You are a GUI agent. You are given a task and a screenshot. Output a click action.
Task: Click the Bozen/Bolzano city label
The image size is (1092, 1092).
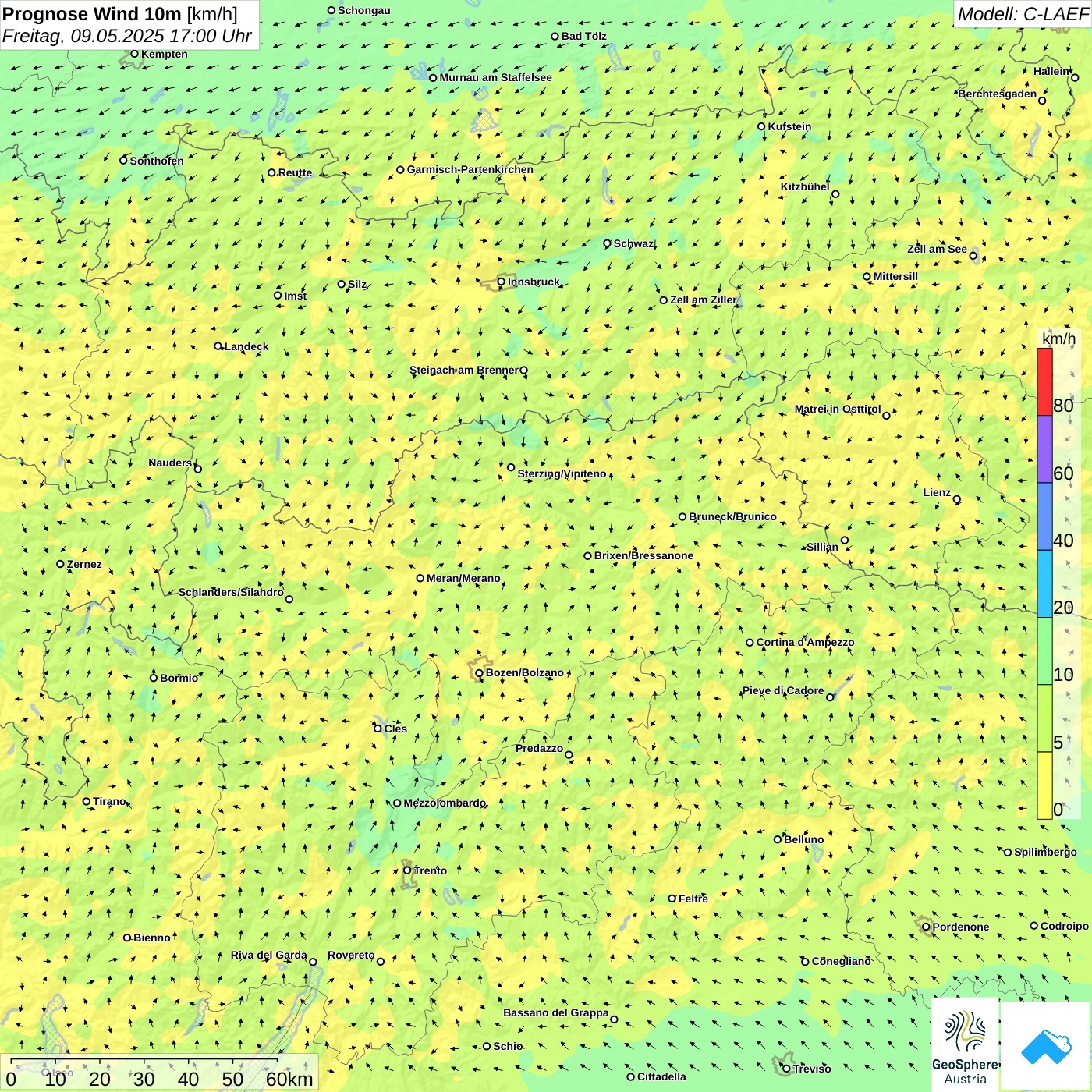click(525, 672)
